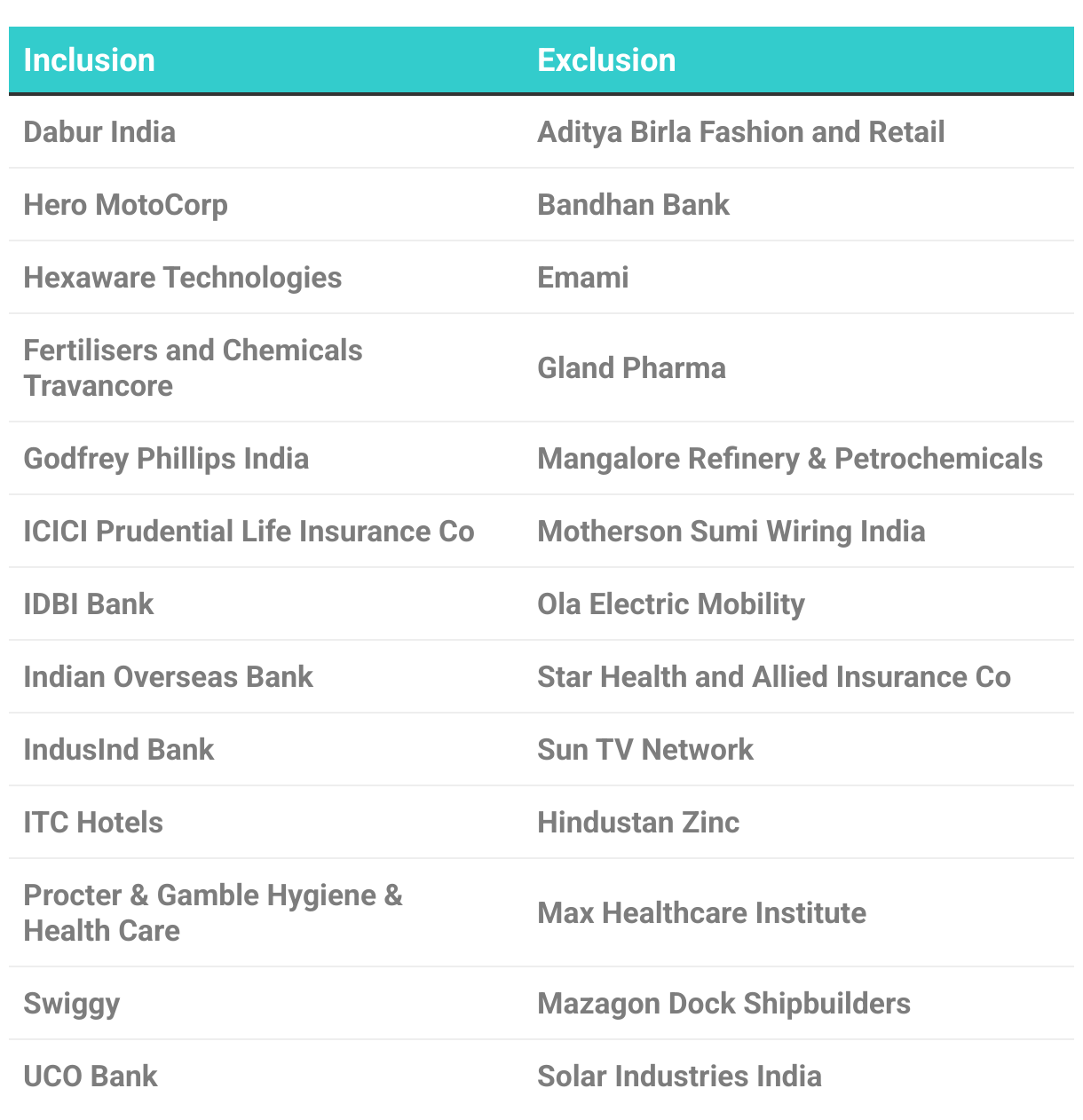Click on Hero MotoCorp entry
The image size is (1083, 1120).
(x=125, y=205)
